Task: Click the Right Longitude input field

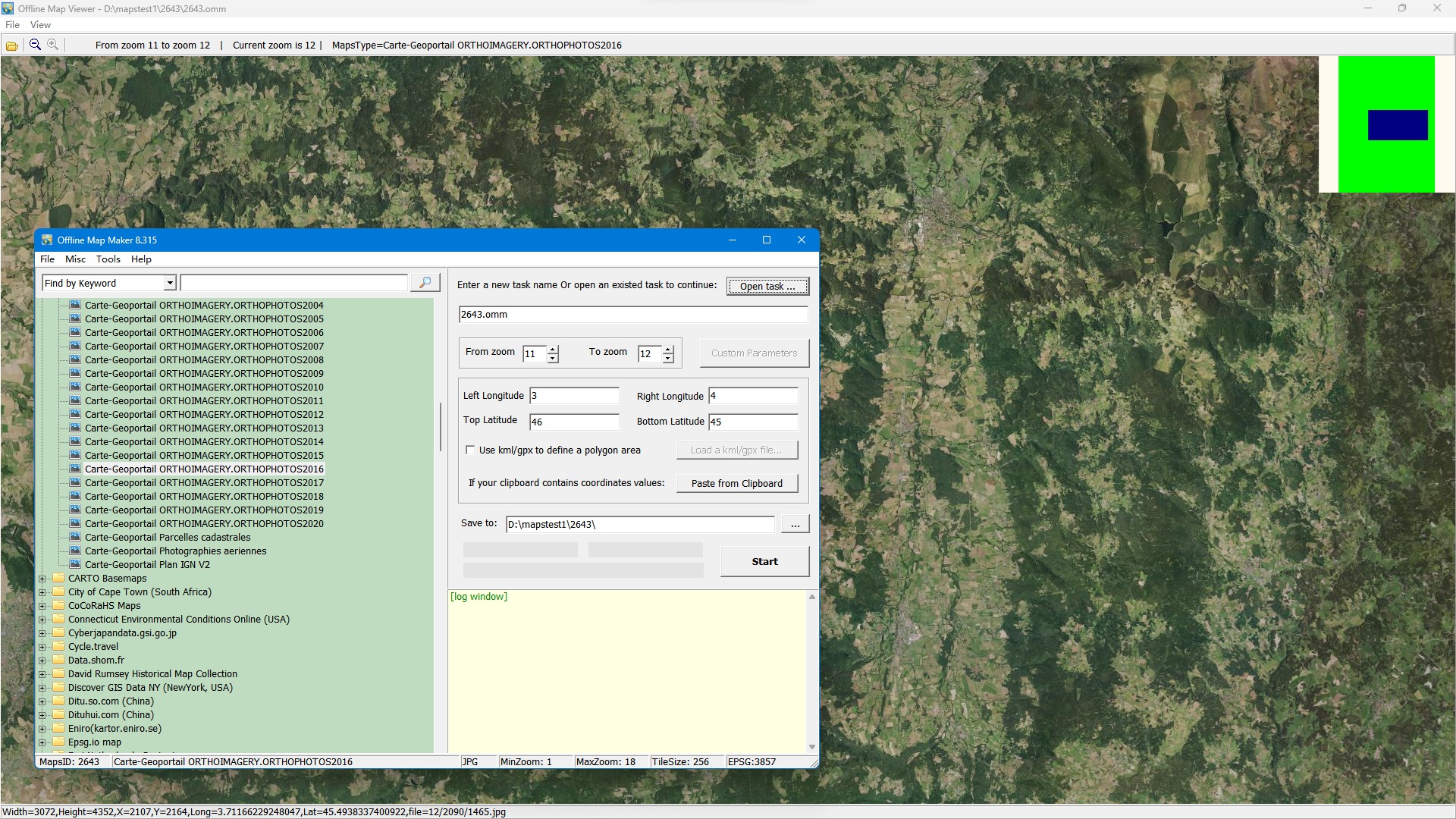Action: 753,395
